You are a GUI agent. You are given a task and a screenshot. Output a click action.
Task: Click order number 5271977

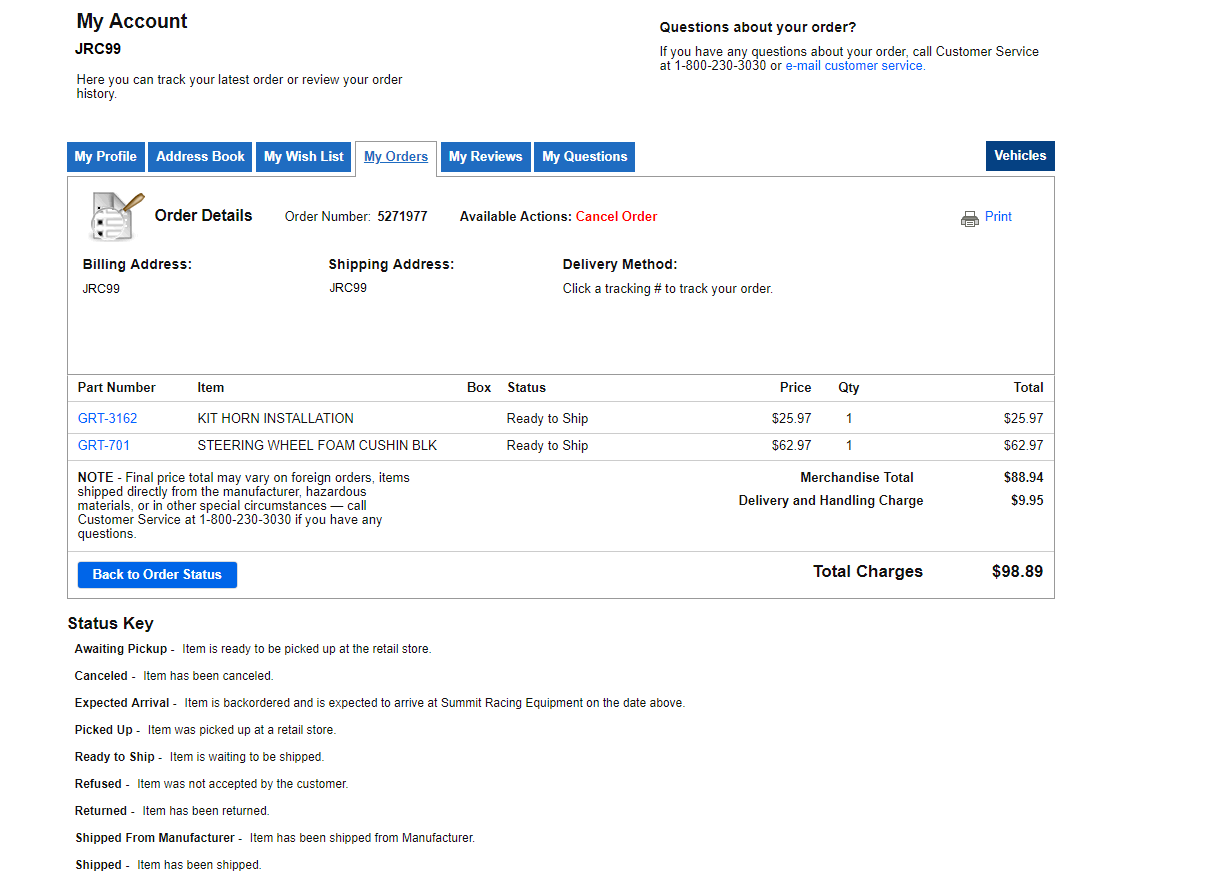click(402, 217)
